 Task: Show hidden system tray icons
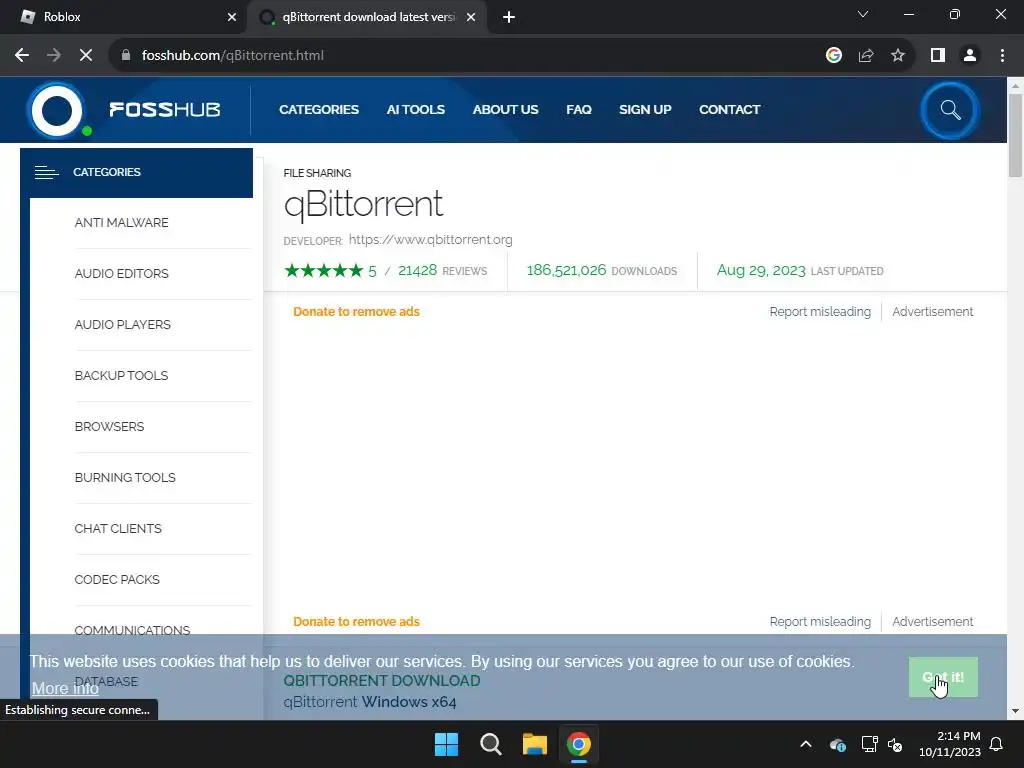[806, 744]
